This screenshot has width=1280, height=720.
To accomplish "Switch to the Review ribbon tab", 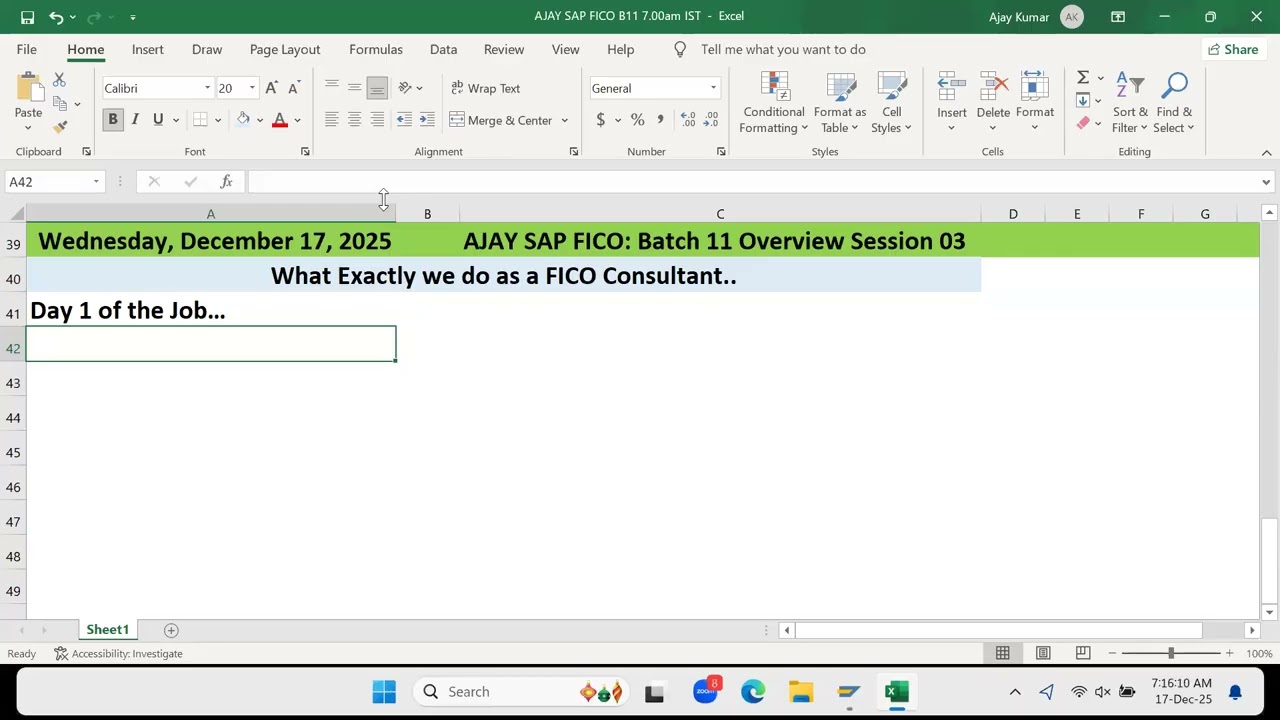I will (x=504, y=49).
